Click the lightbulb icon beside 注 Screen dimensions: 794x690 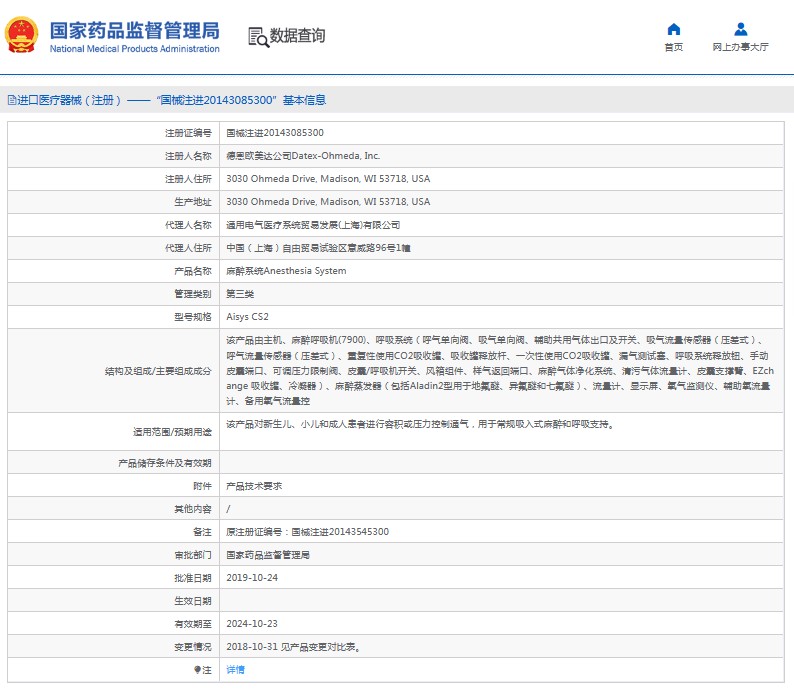[x=197, y=669]
